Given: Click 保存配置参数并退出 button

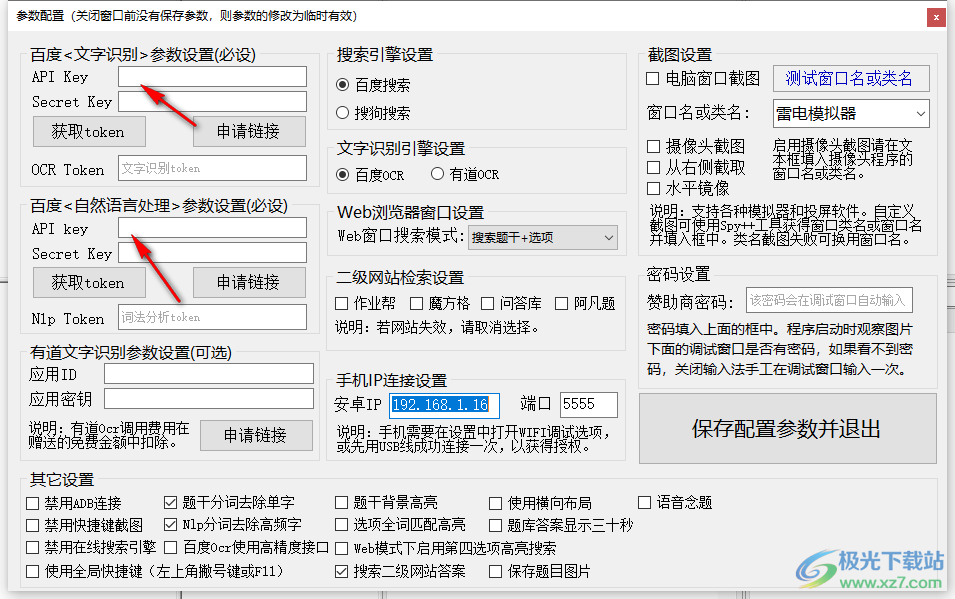Looking at the screenshot, I should point(788,428).
